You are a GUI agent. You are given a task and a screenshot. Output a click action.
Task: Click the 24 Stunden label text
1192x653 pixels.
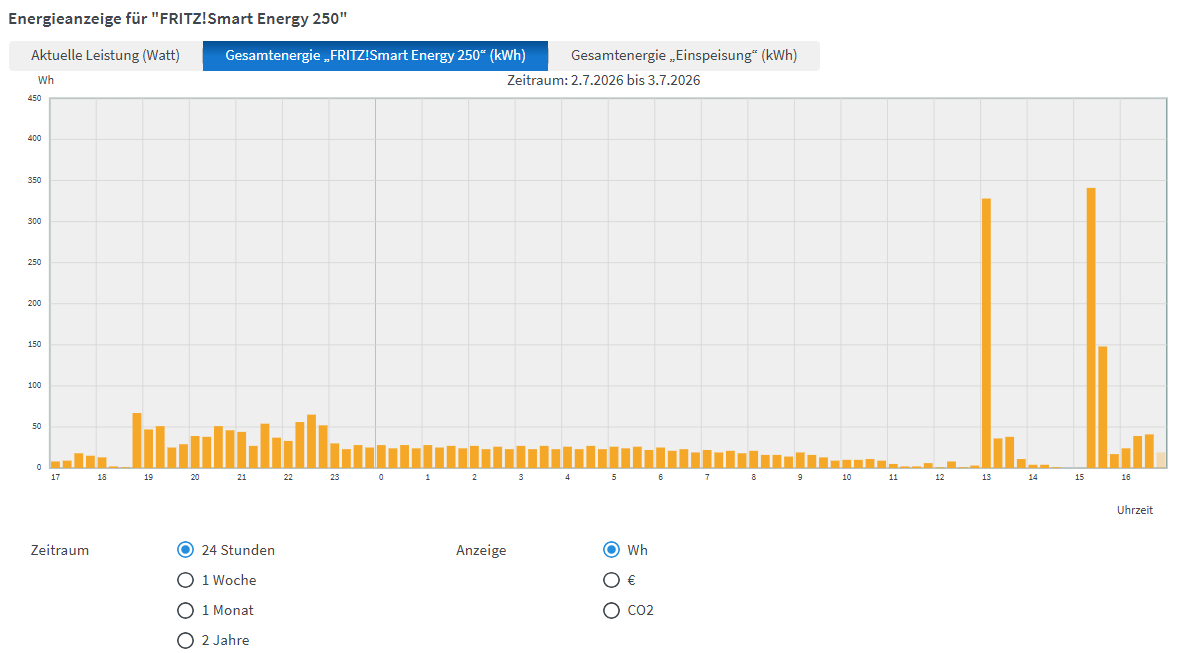(x=238, y=550)
